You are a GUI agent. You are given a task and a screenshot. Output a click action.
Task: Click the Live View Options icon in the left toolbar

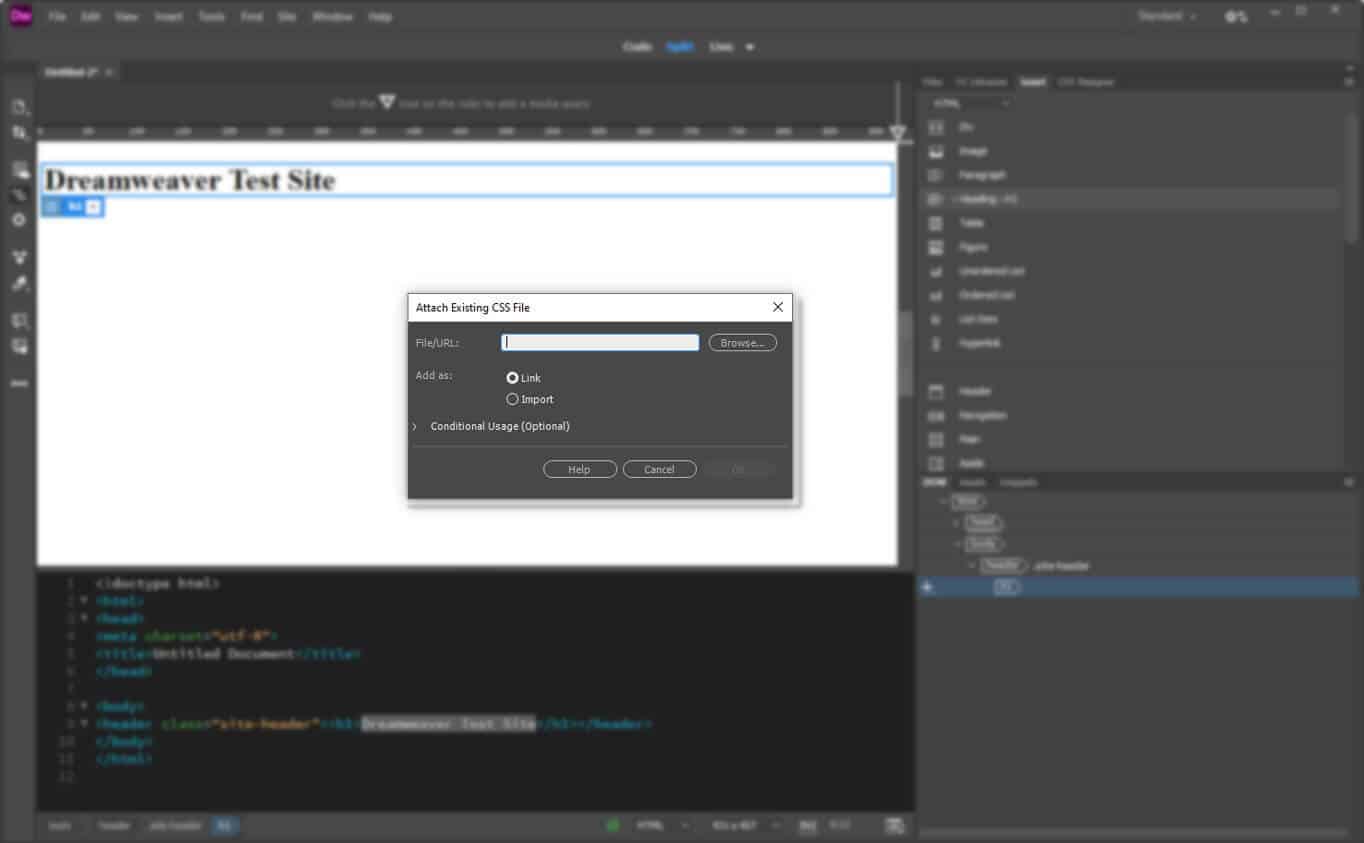coord(20,170)
